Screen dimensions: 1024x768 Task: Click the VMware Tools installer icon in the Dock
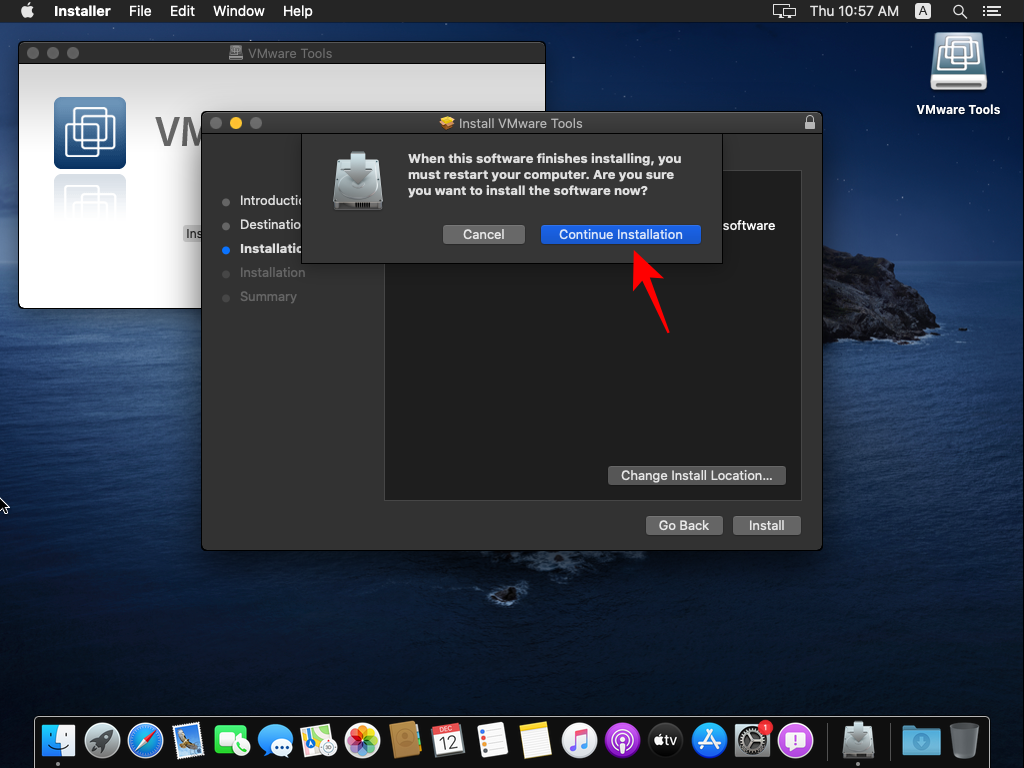click(858, 741)
